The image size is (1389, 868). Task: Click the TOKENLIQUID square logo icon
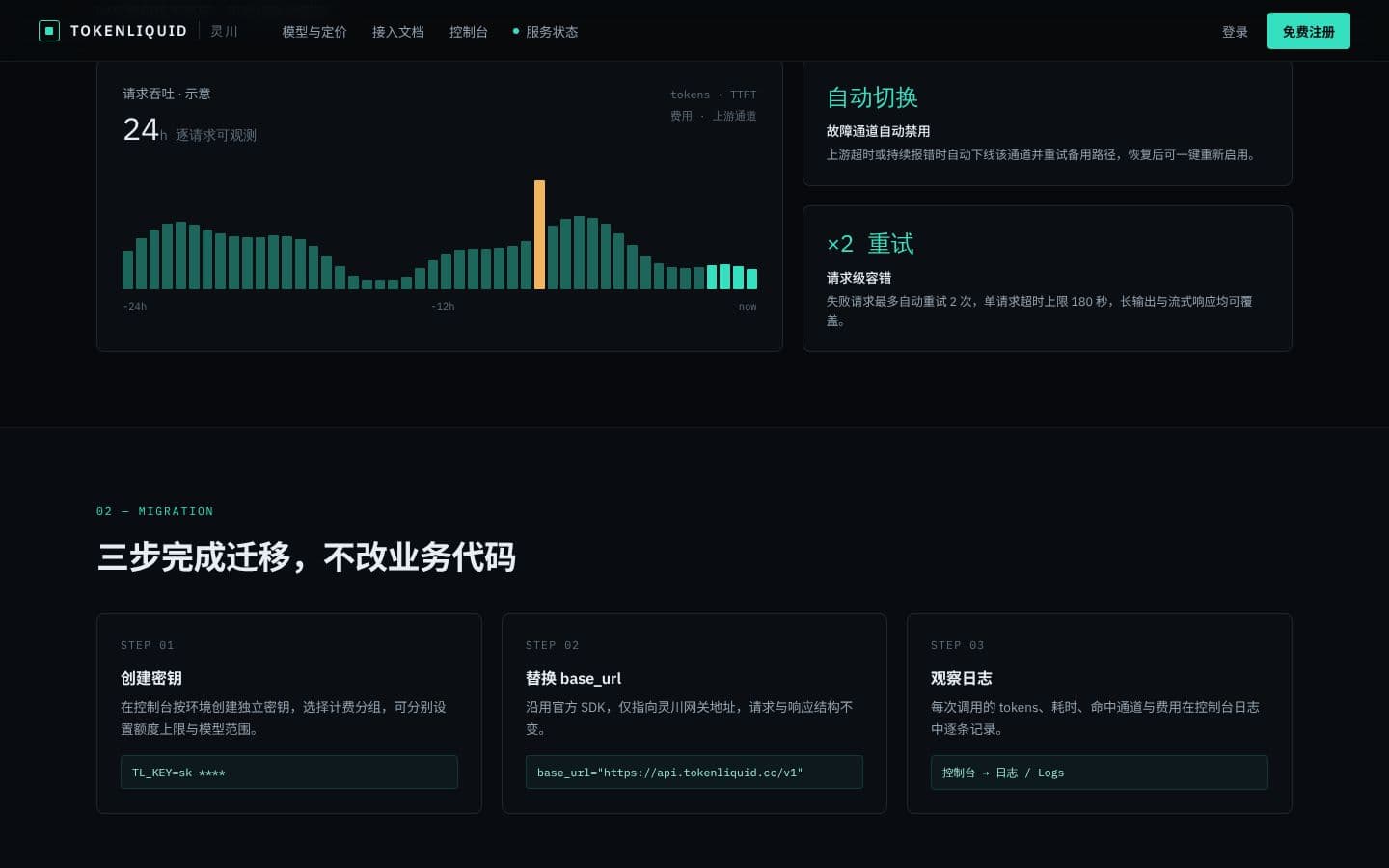point(49,31)
